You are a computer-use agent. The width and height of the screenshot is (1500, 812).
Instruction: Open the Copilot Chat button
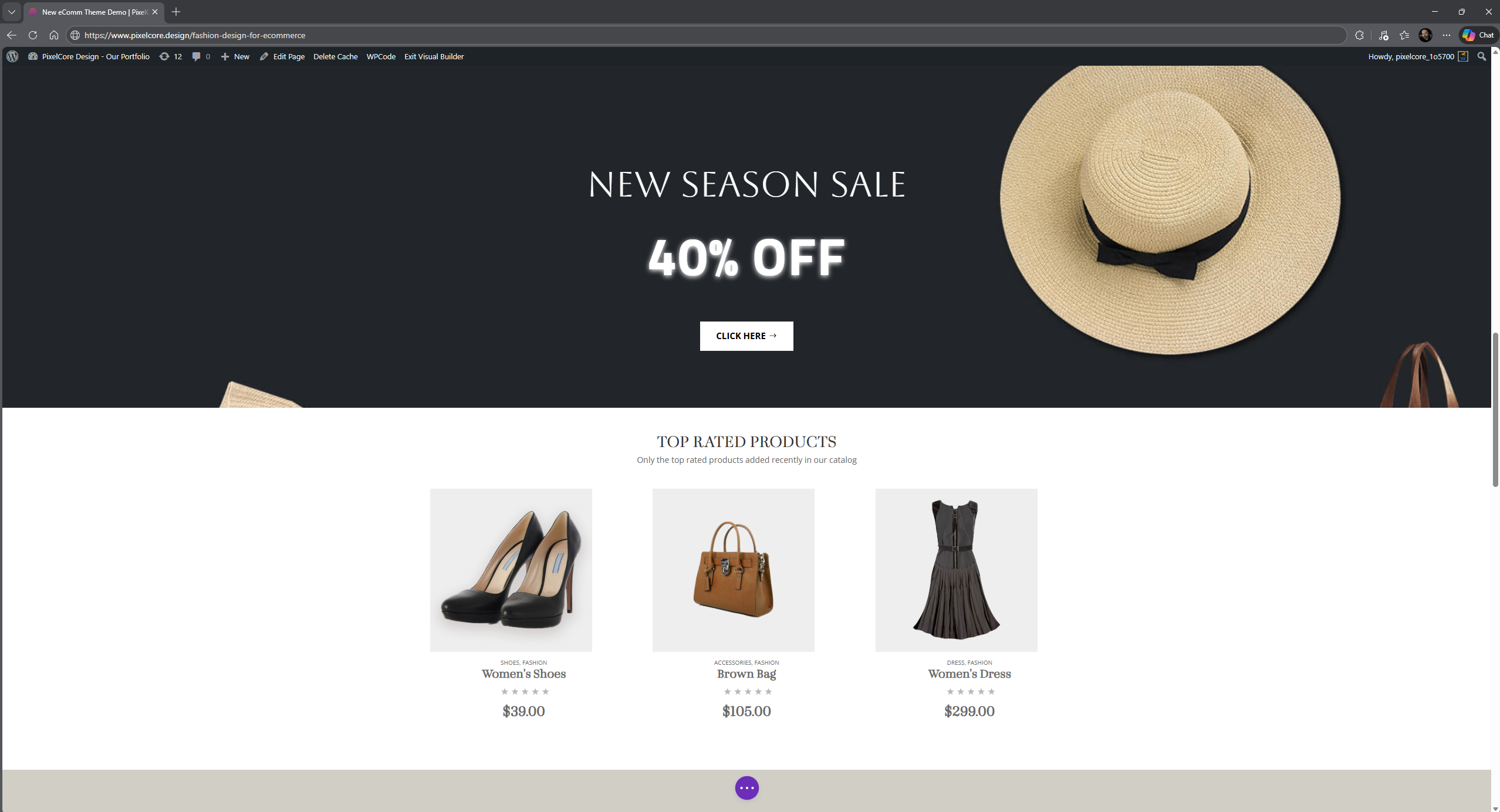pos(1478,35)
